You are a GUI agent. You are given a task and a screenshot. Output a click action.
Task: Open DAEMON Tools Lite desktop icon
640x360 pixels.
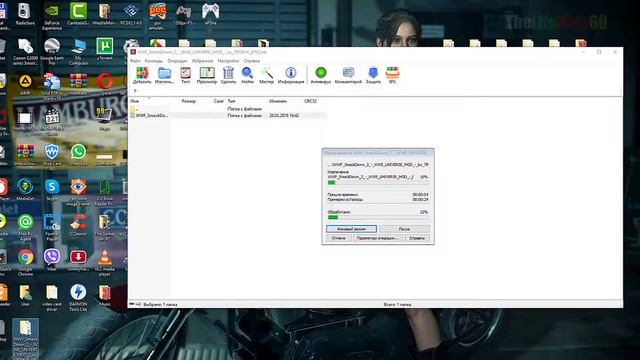coord(78,298)
